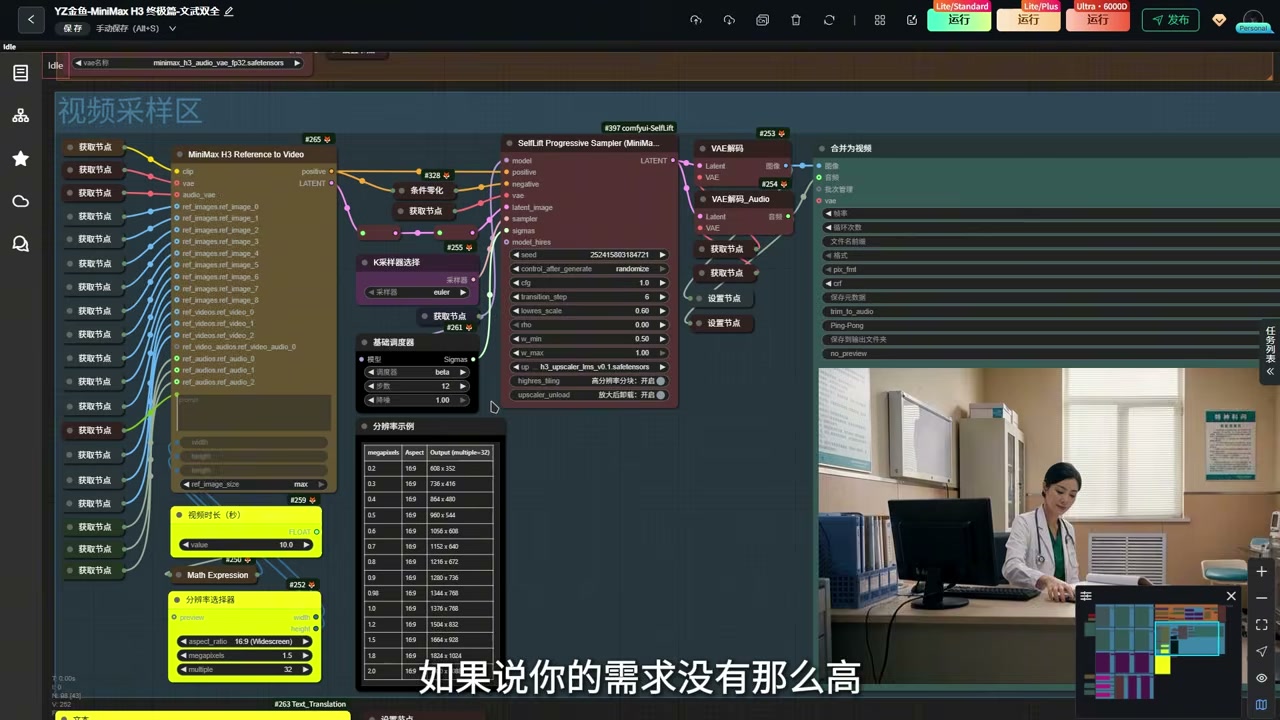
Task: Open the star favorites icon in the left sidebar
Action: pos(20,158)
